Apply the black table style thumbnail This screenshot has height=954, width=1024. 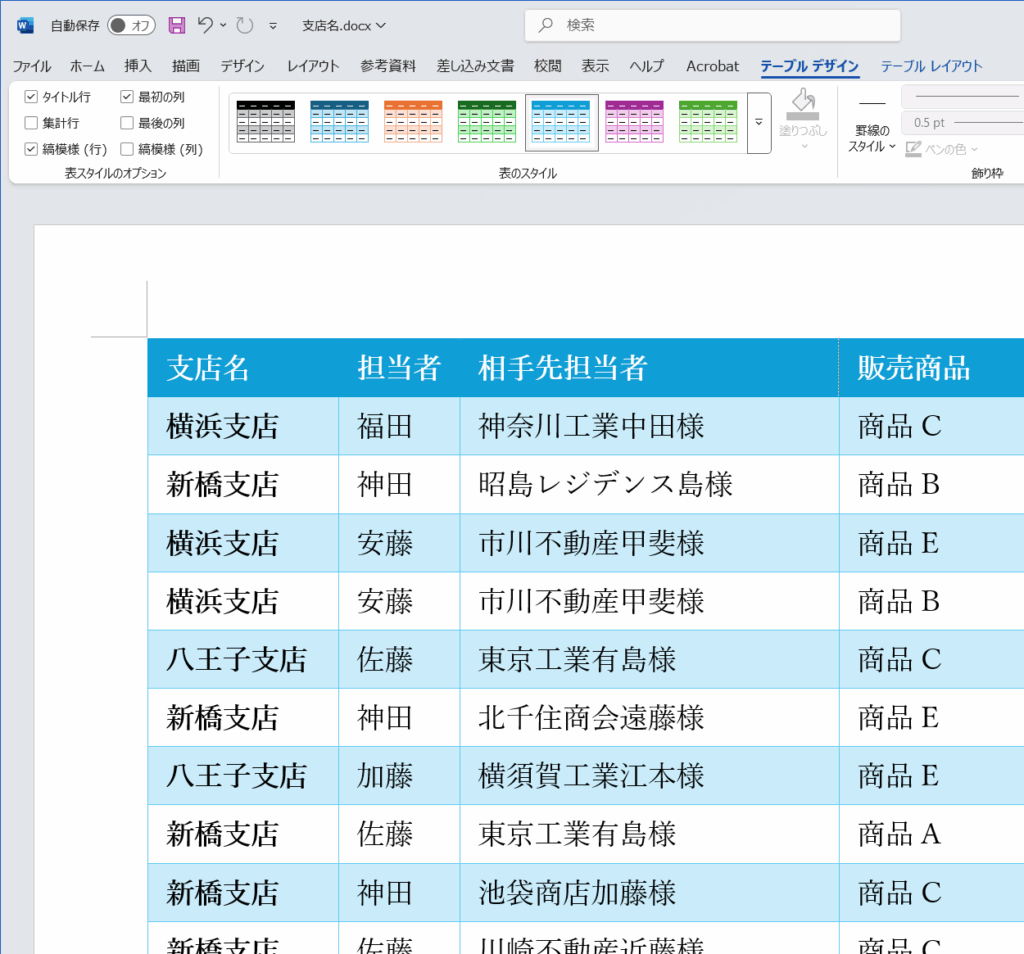coord(265,122)
